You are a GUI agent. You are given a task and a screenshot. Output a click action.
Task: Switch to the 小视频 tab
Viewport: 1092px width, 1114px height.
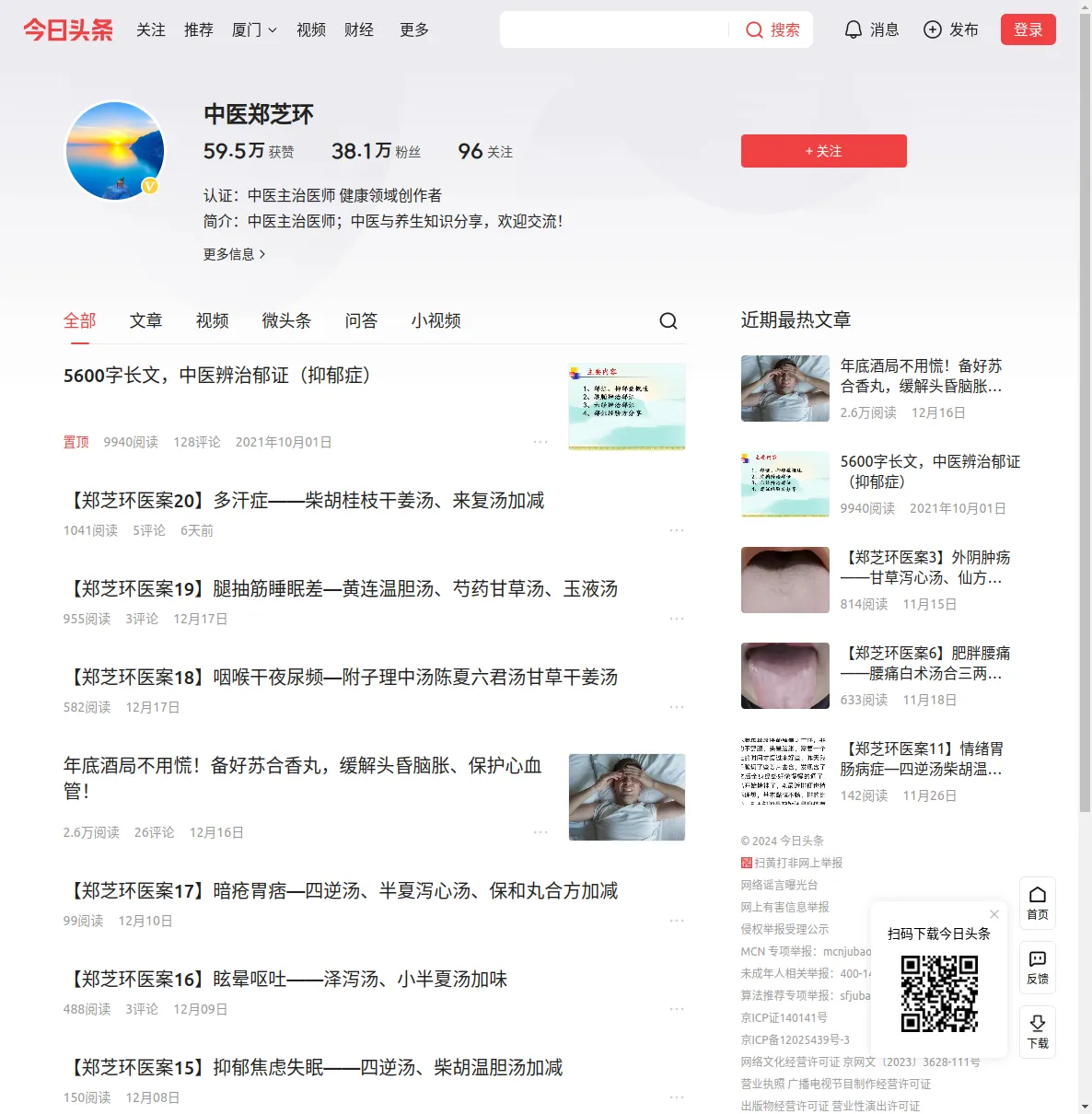[436, 320]
